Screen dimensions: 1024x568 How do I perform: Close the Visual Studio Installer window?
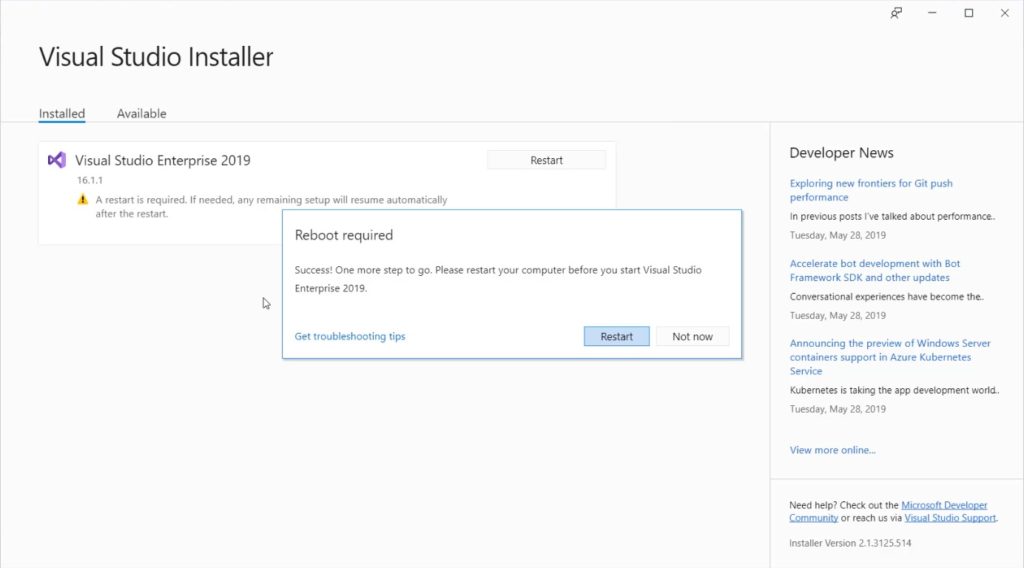pos(1004,13)
